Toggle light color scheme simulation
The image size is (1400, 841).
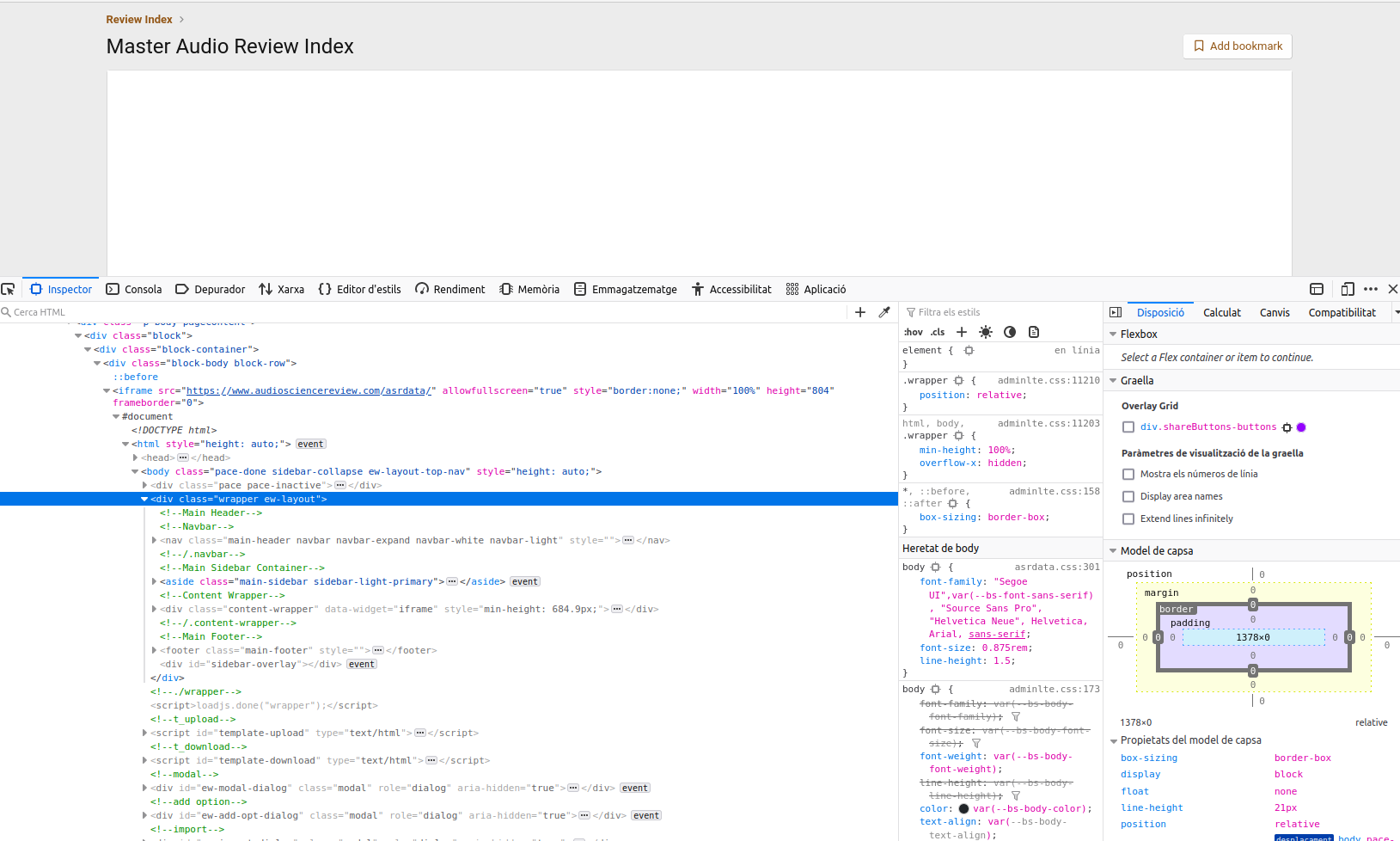986,332
